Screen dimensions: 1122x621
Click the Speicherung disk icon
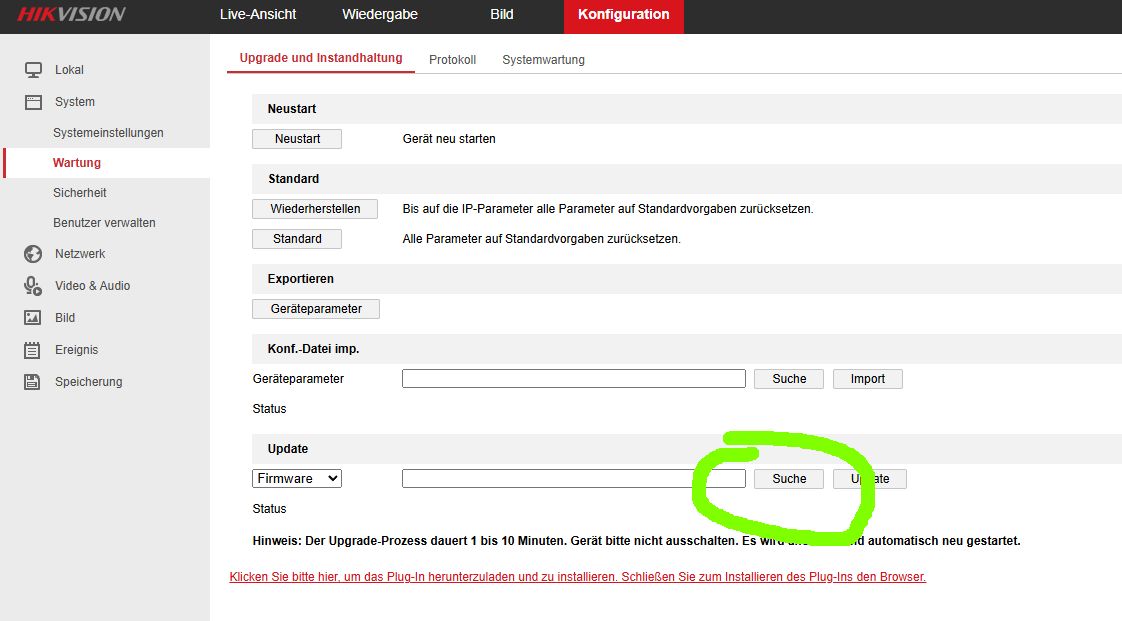pyautogui.click(x=33, y=382)
